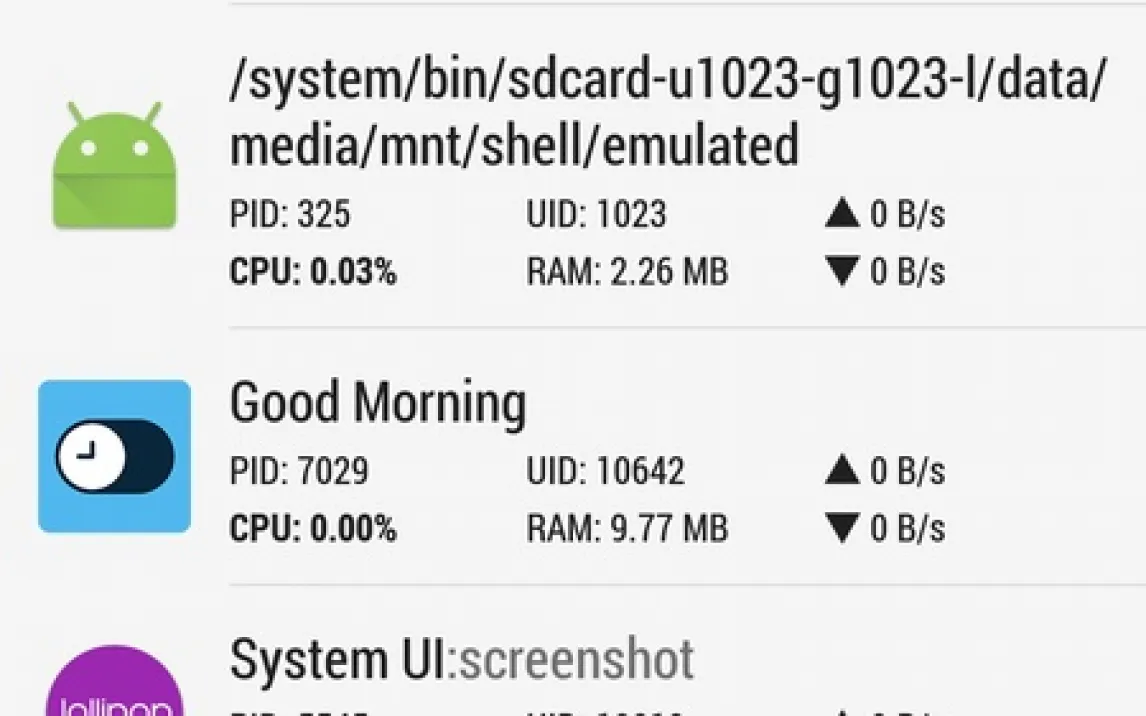Image resolution: width=1146 pixels, height=716 pixels.
Task: Open the /system/bin/sdcard process entry
Action: pos(668,82)
